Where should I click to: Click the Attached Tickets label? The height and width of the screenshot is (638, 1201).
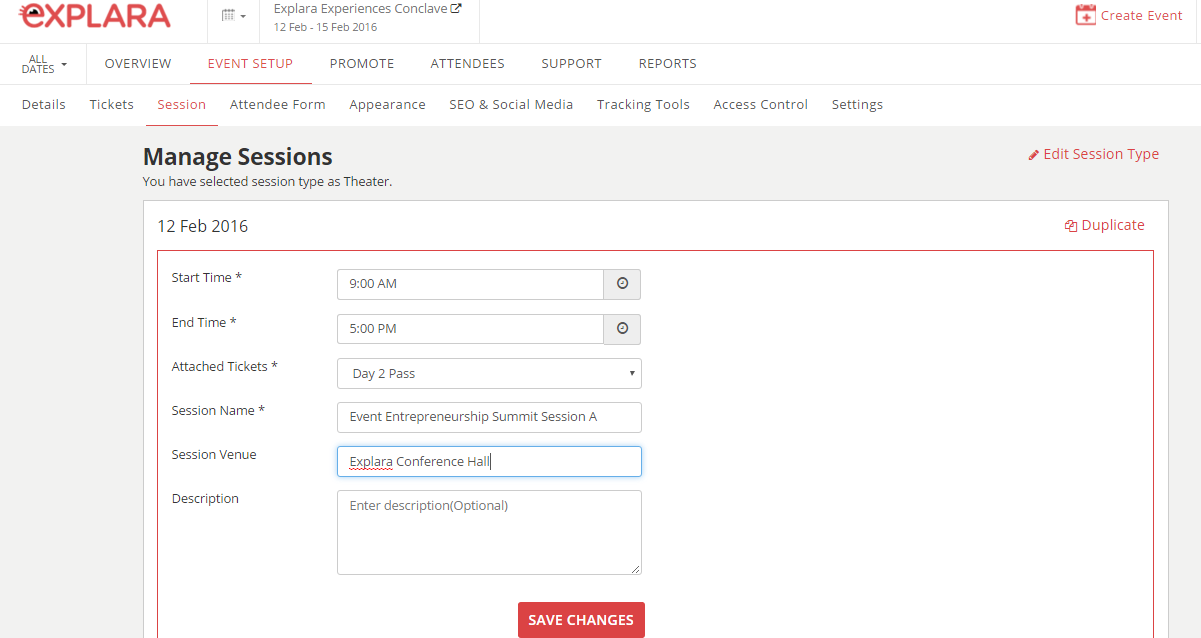225,367
